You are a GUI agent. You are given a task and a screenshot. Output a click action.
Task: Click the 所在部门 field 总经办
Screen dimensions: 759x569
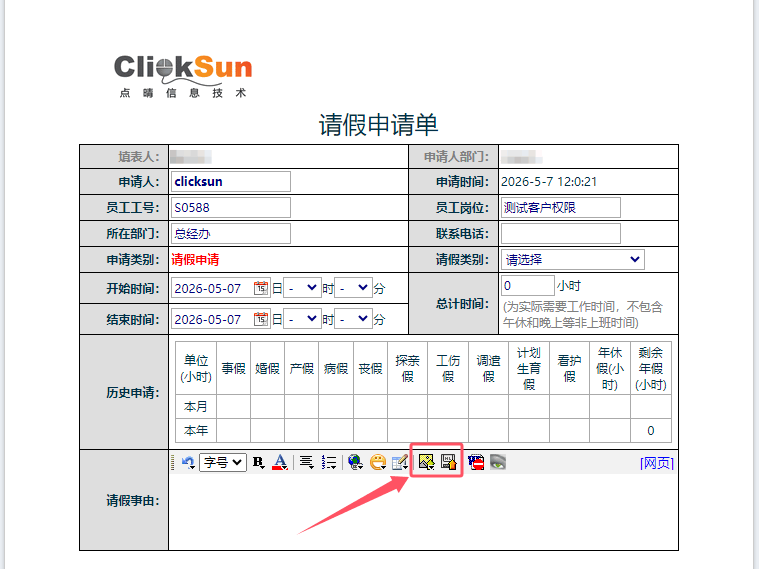point(230,234)
